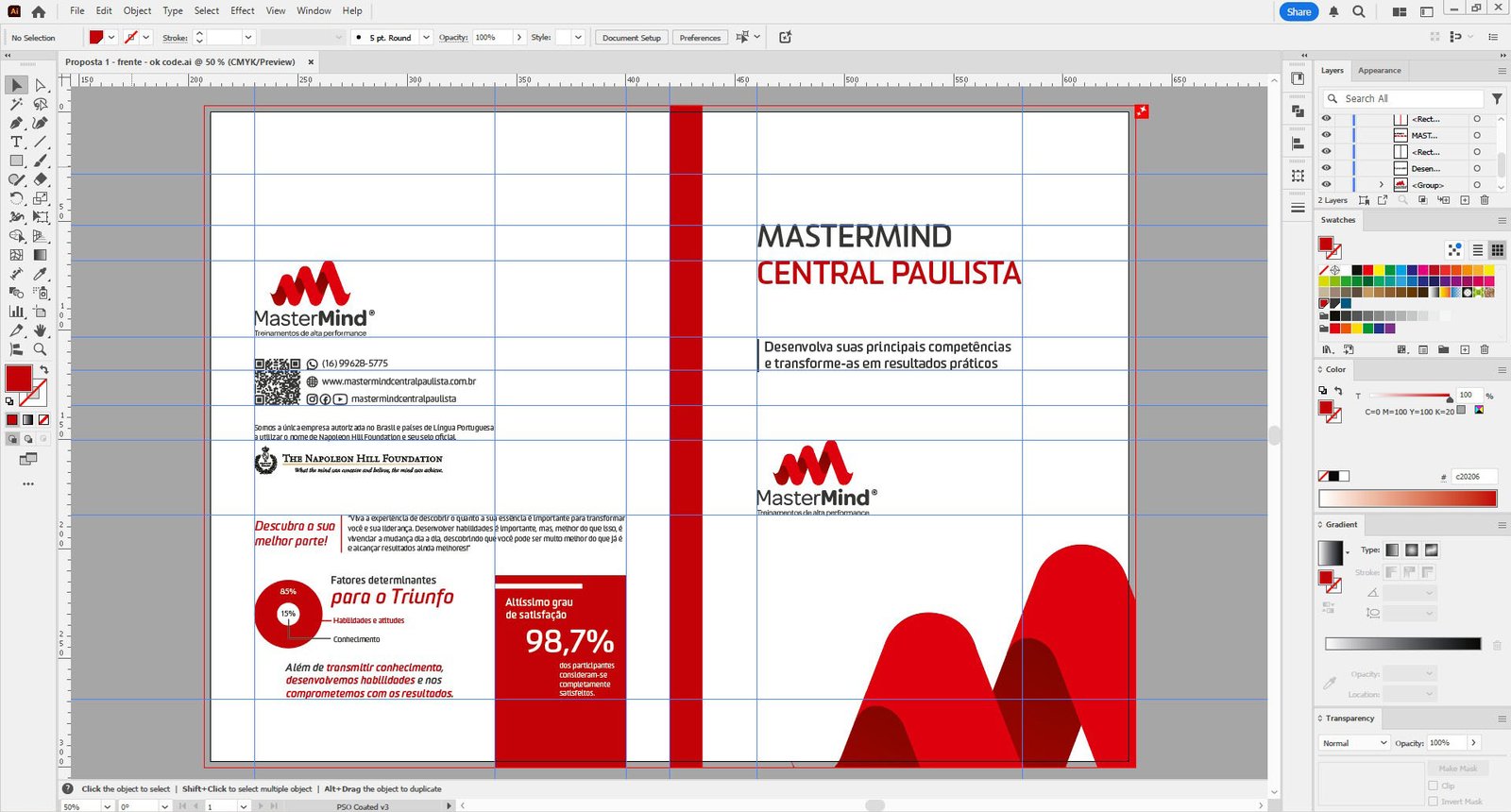This screenshot has width=1511, height=812.
Task: Enable the Invert Mask checkbox
Action: tap(1434, 802)
